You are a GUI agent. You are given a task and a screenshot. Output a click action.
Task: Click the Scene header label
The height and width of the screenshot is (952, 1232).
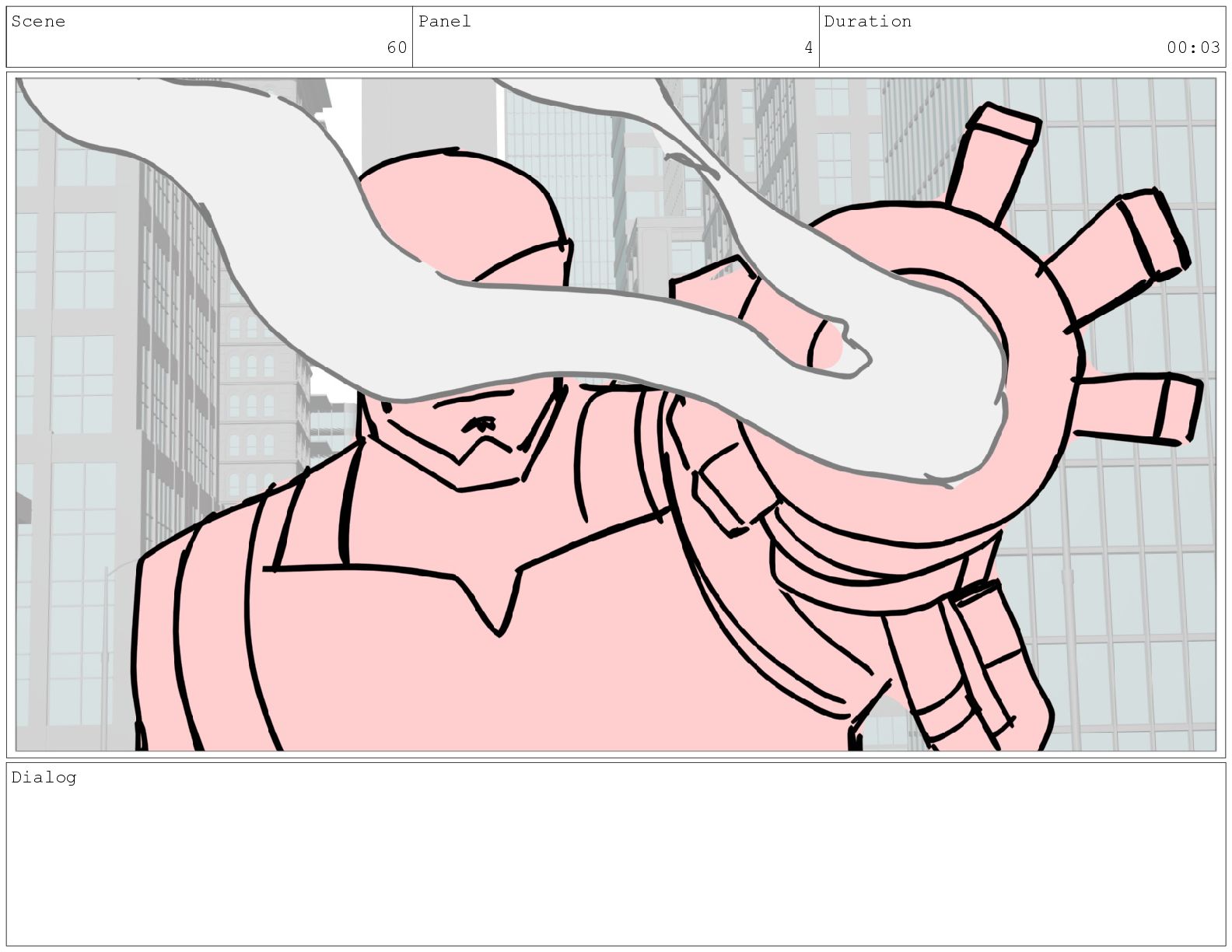coord(38,22)
